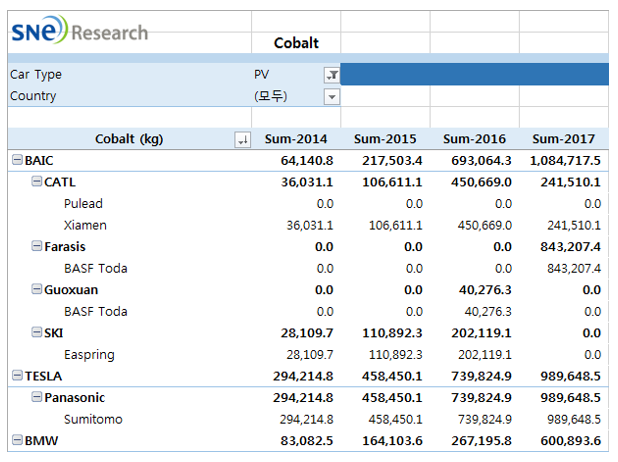
Task: Select BASF Toda under Guoxuan
Action: pos(96,312)
